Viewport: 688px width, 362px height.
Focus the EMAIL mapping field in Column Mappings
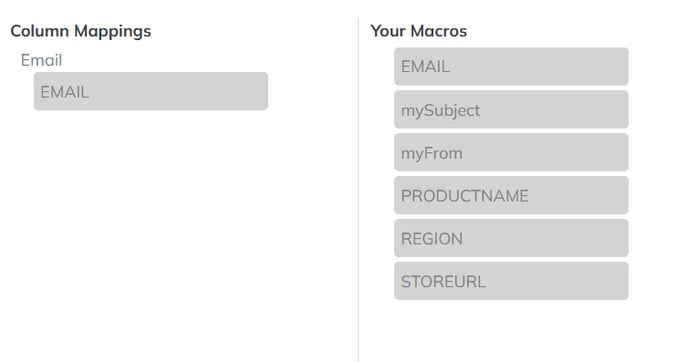(x=151, y=91)
